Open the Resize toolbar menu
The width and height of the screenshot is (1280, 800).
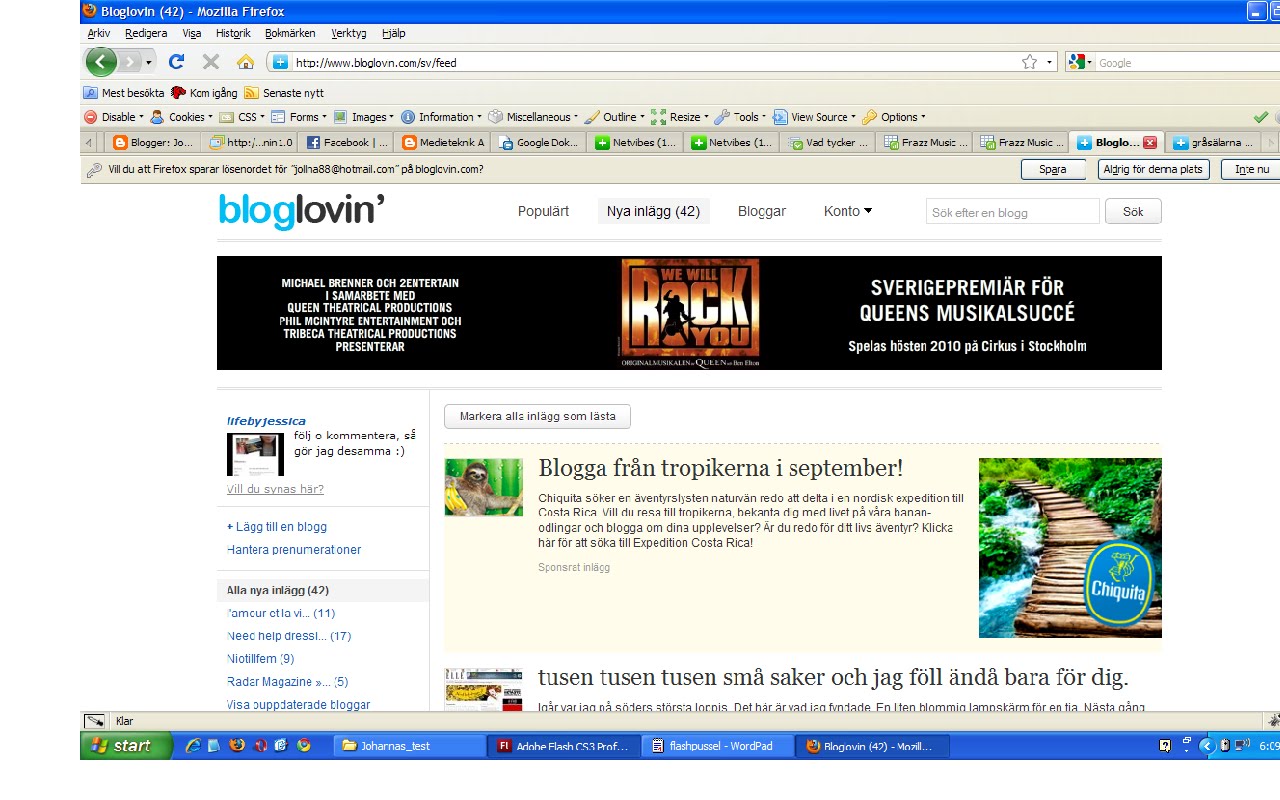pyautogui.click(x=680, y=117)
